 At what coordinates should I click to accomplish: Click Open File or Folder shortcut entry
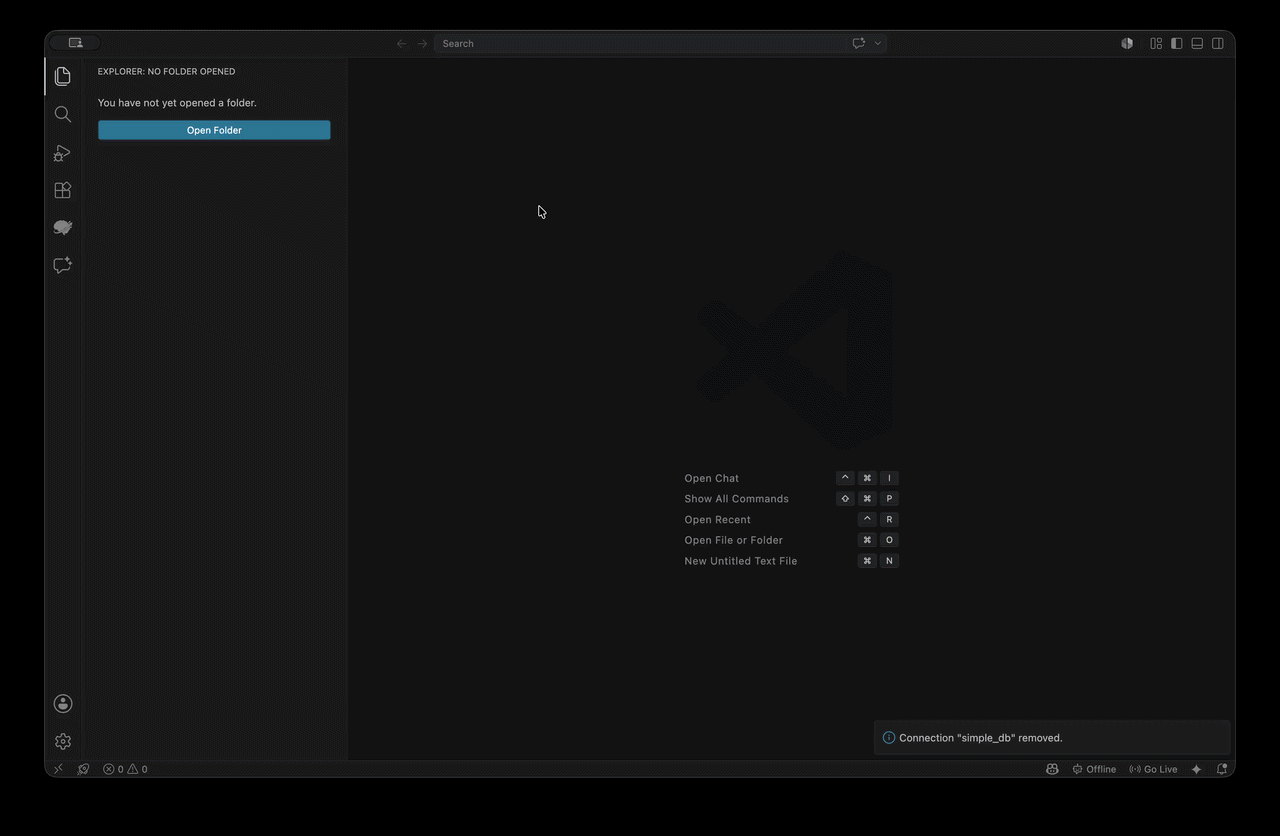pyautogui.click(x=791, y=540)
